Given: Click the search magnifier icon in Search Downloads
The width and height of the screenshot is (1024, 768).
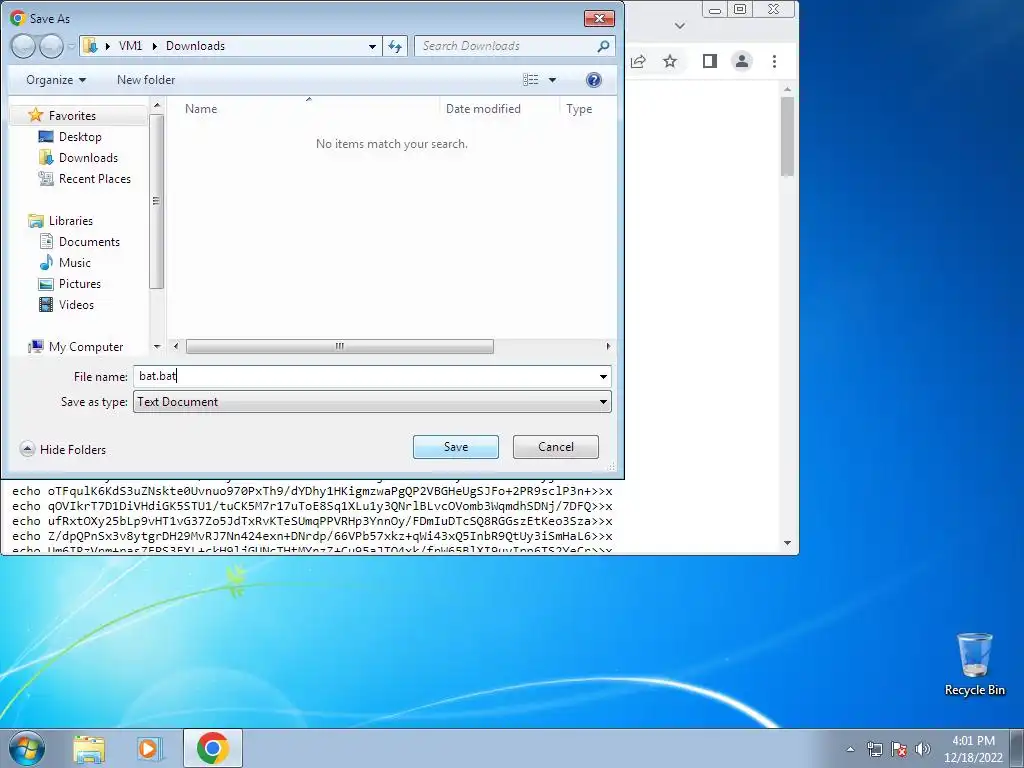Looking at the screenshot, I should [603, 46].
